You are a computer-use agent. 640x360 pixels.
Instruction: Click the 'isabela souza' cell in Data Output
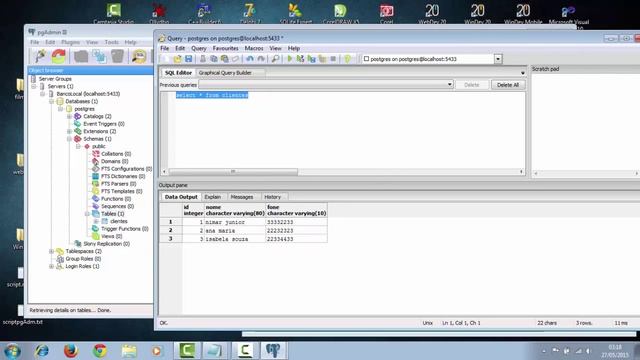coord(235,239)
